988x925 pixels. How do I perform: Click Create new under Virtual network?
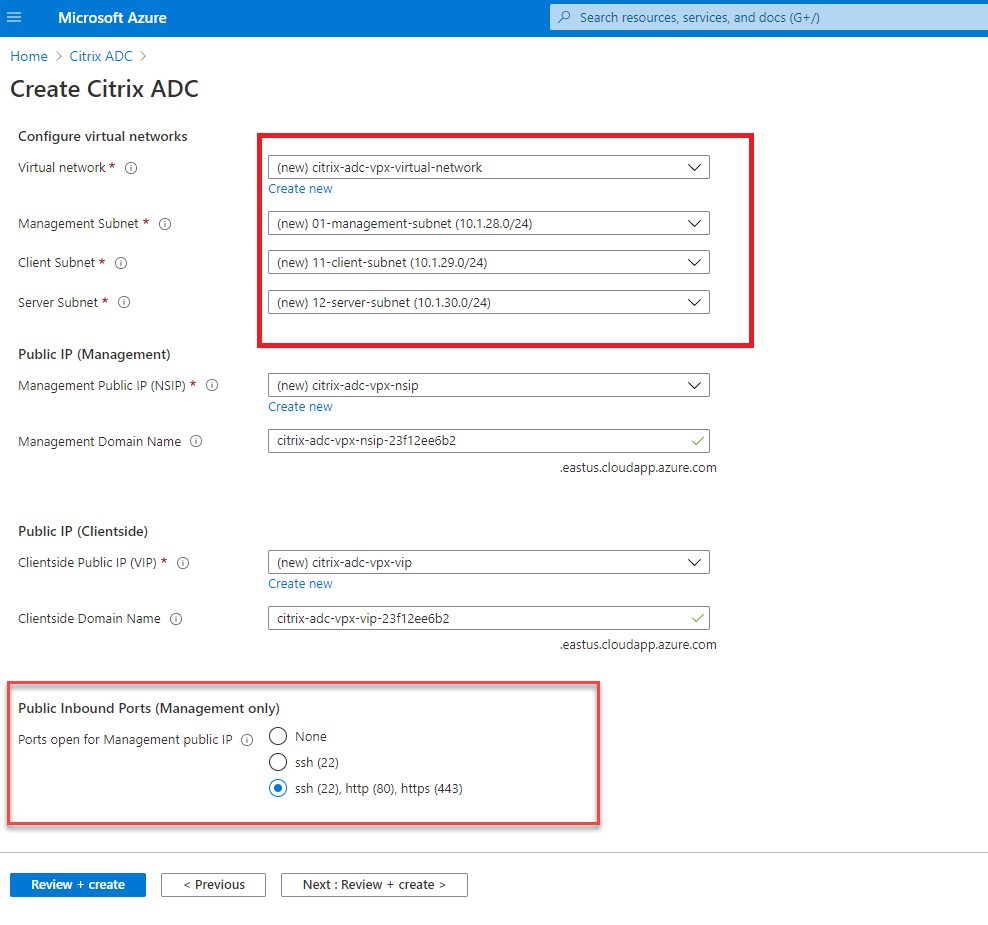(x=300, y=188)
